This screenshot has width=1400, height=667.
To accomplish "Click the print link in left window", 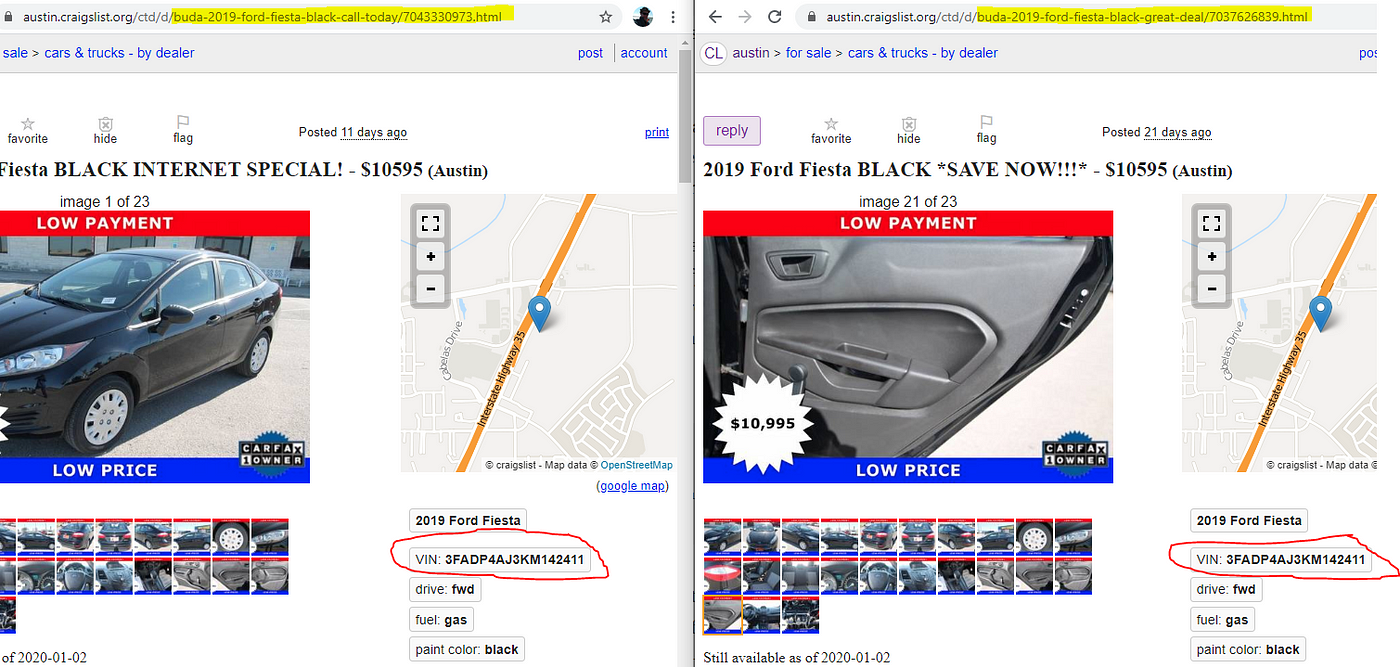I will tap(657, 132).
